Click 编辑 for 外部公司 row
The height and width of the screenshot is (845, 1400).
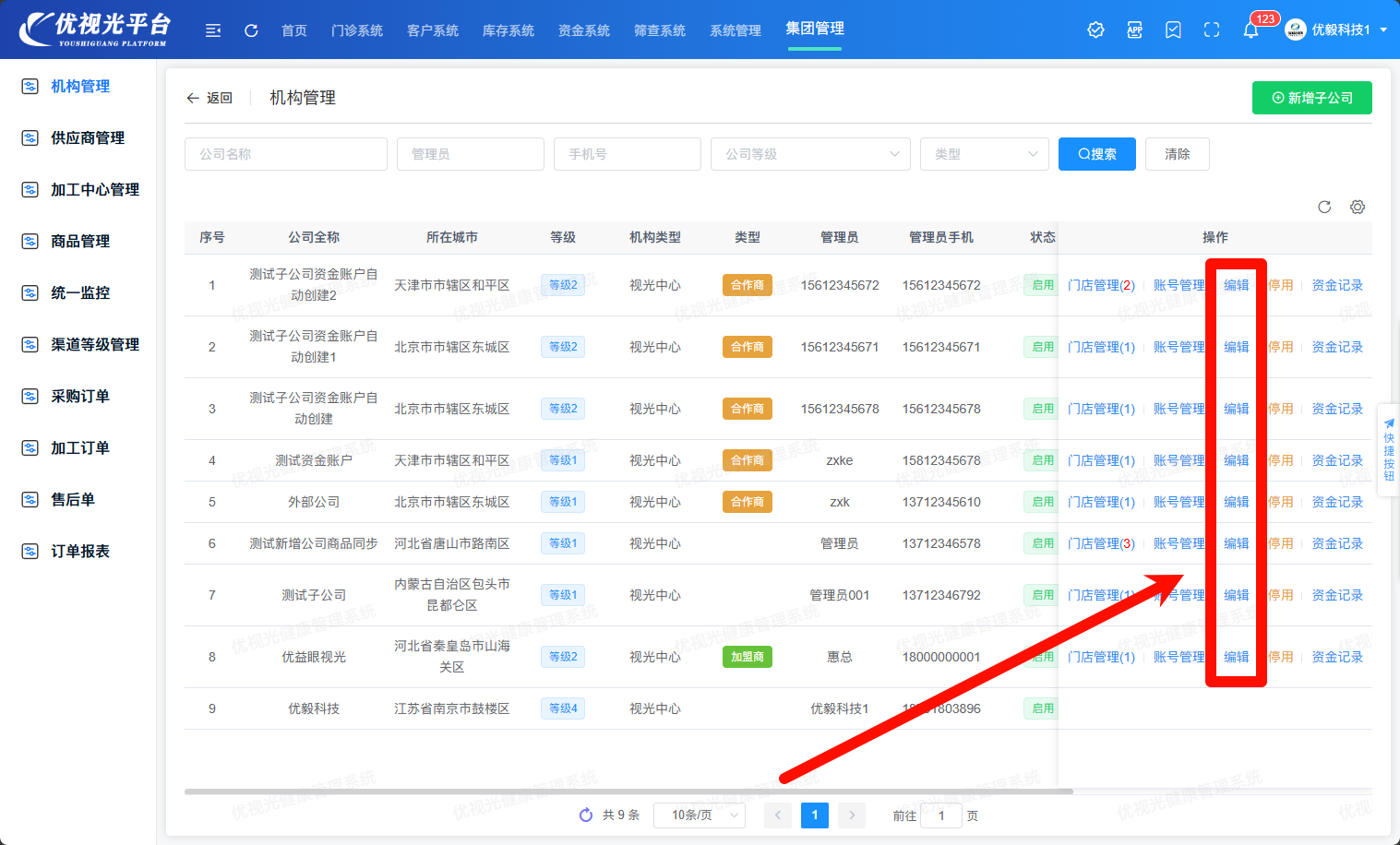[x=1237, y=502]
